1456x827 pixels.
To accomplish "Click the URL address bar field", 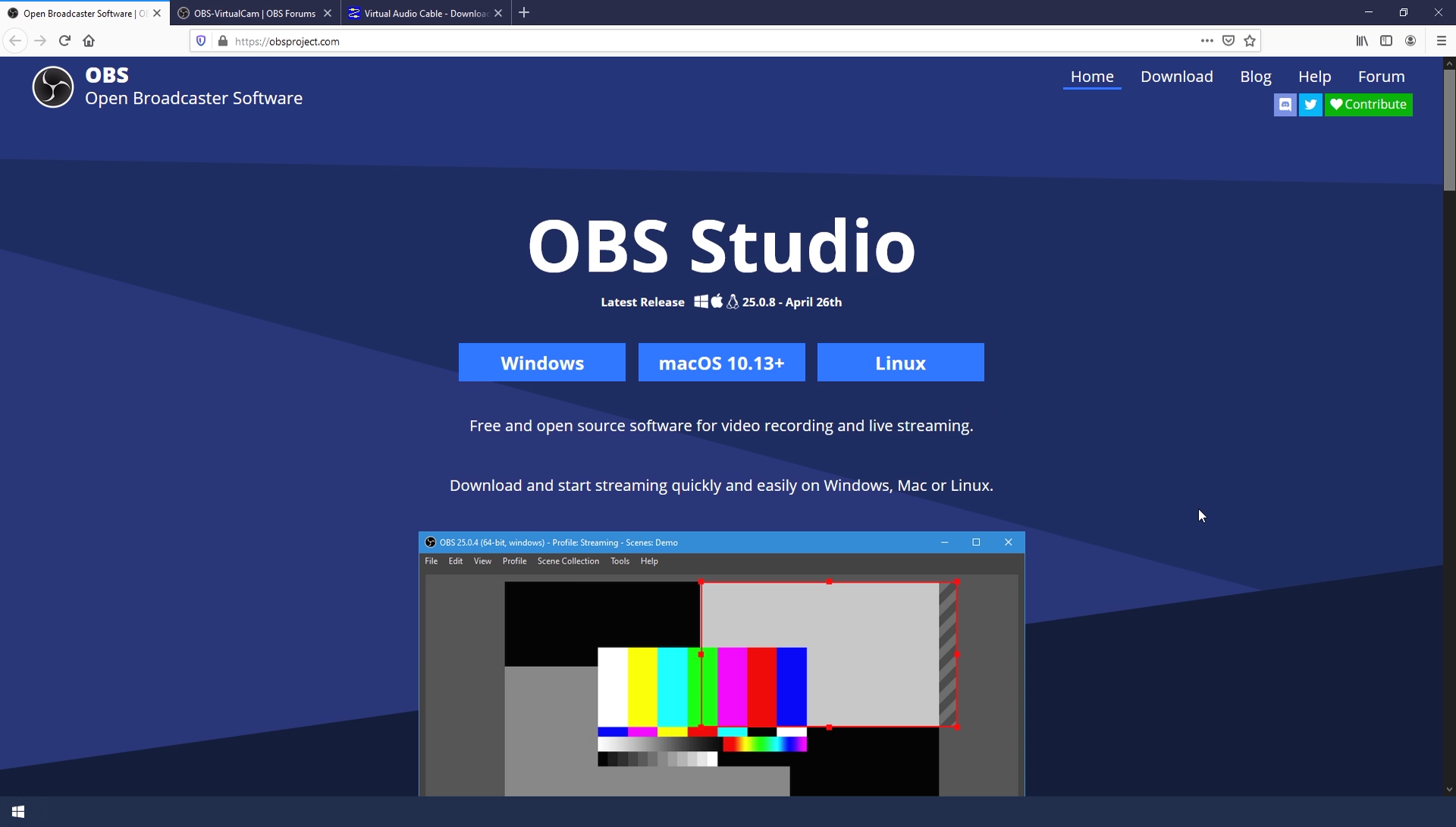I will [x=682, y=41].
